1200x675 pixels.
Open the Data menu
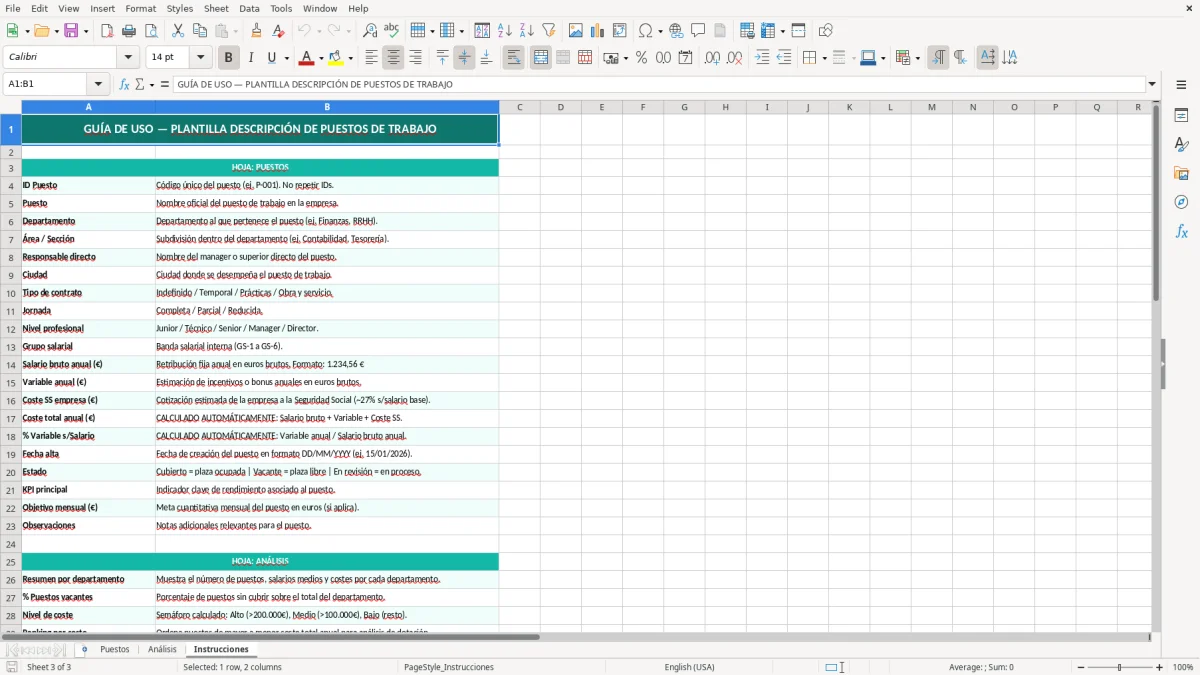tap(249, 8)
